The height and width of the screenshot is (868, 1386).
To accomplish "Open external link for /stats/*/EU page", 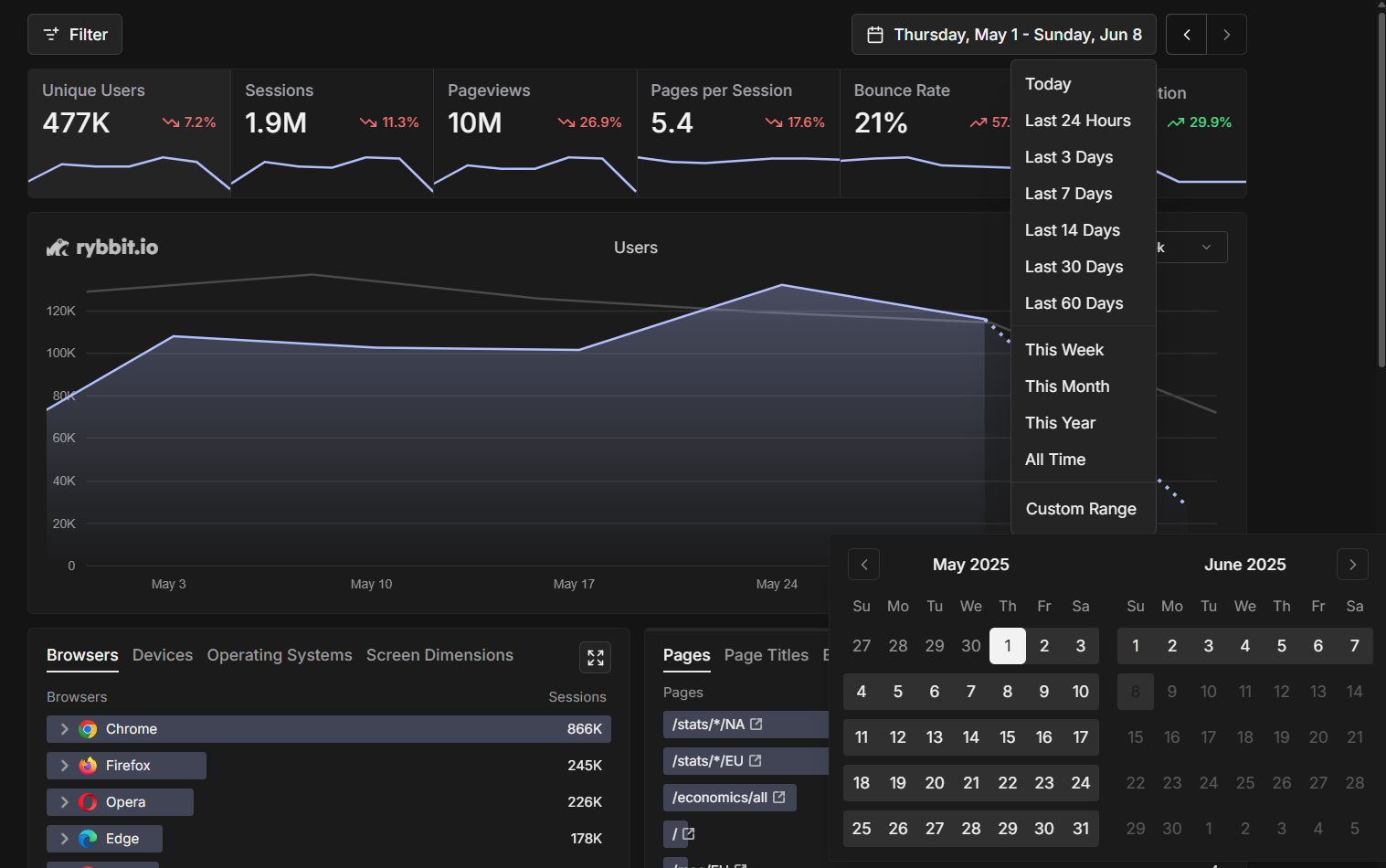I will [755, 761].
